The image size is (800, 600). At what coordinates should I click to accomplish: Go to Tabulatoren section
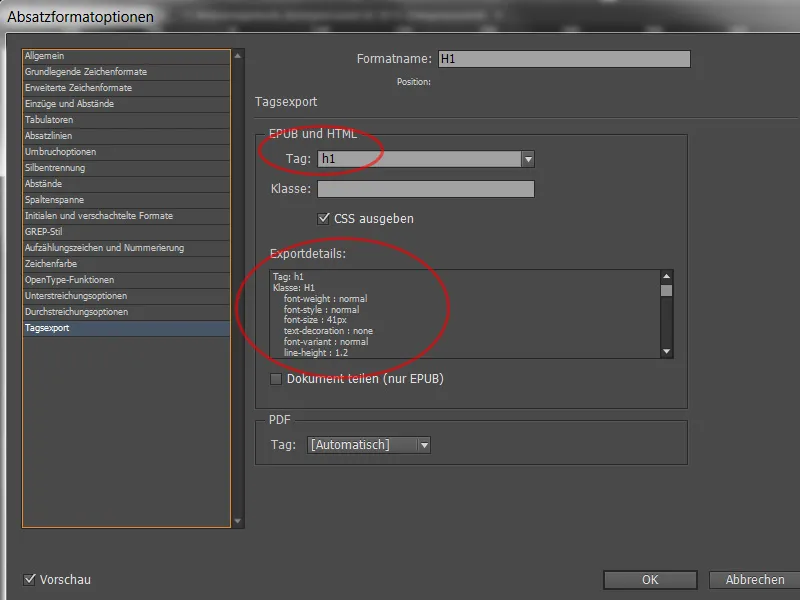(x=127, y=120)
